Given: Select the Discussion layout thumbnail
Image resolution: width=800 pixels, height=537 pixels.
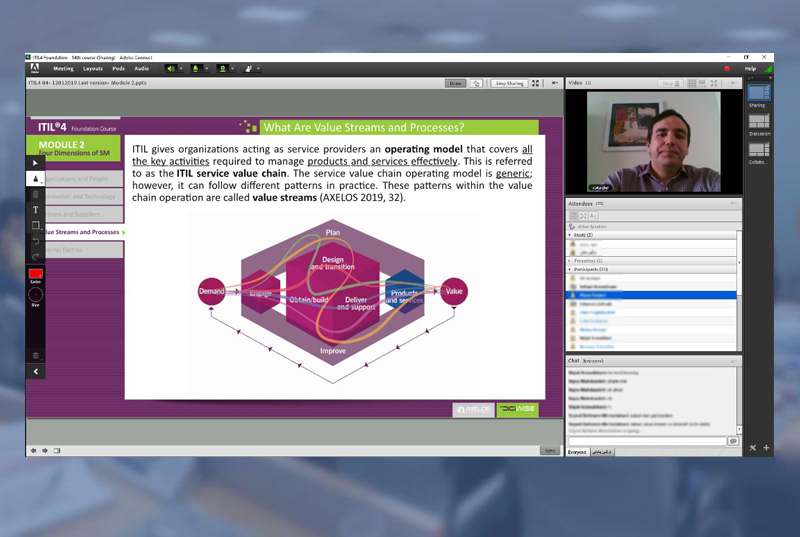Looking at the screenshot, I should click(759, 121).
